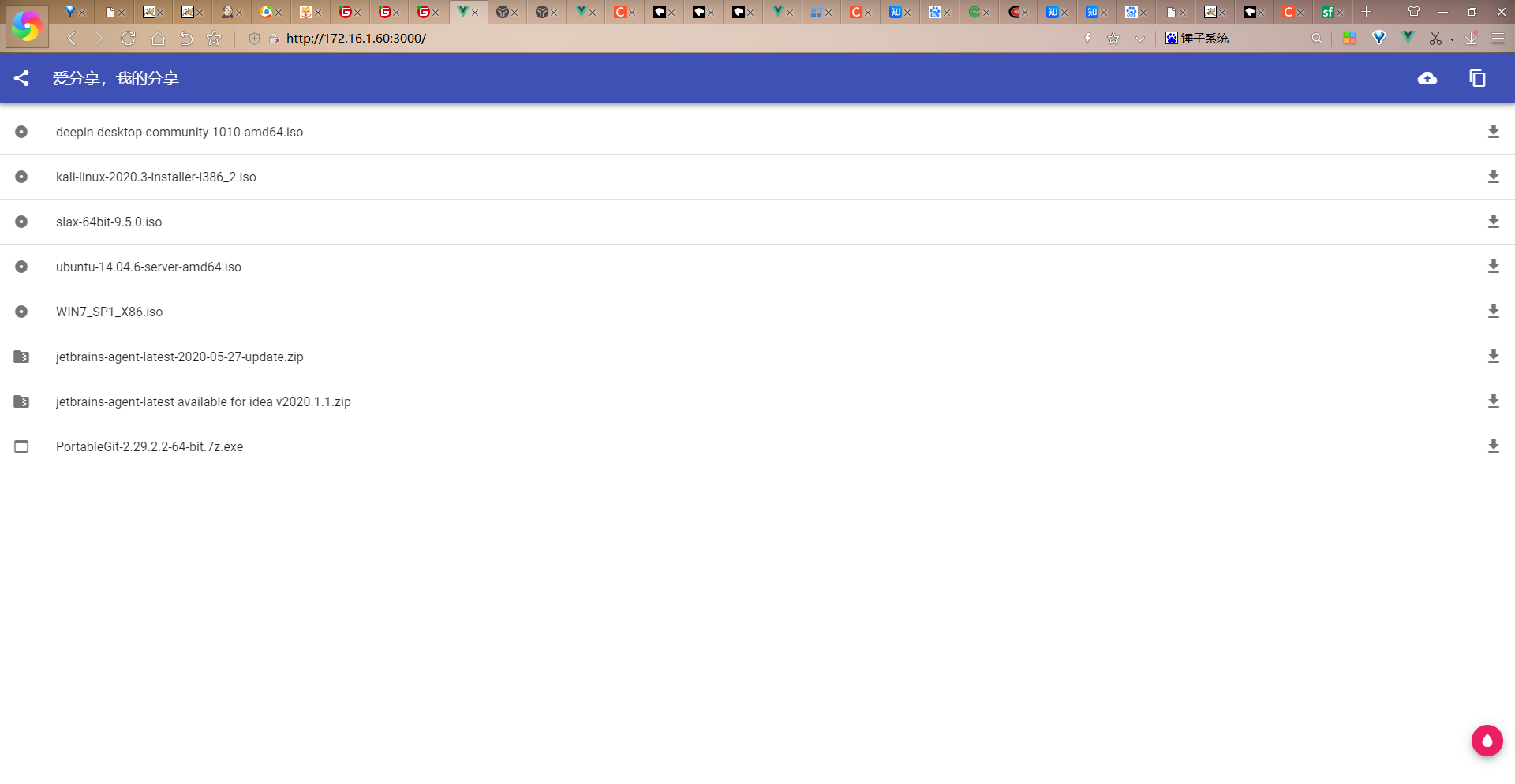Screen dimensions: 1515x784
Task: Select file name slax-64bit-9.5.0.iso
Action: click(x=109, y=222)
